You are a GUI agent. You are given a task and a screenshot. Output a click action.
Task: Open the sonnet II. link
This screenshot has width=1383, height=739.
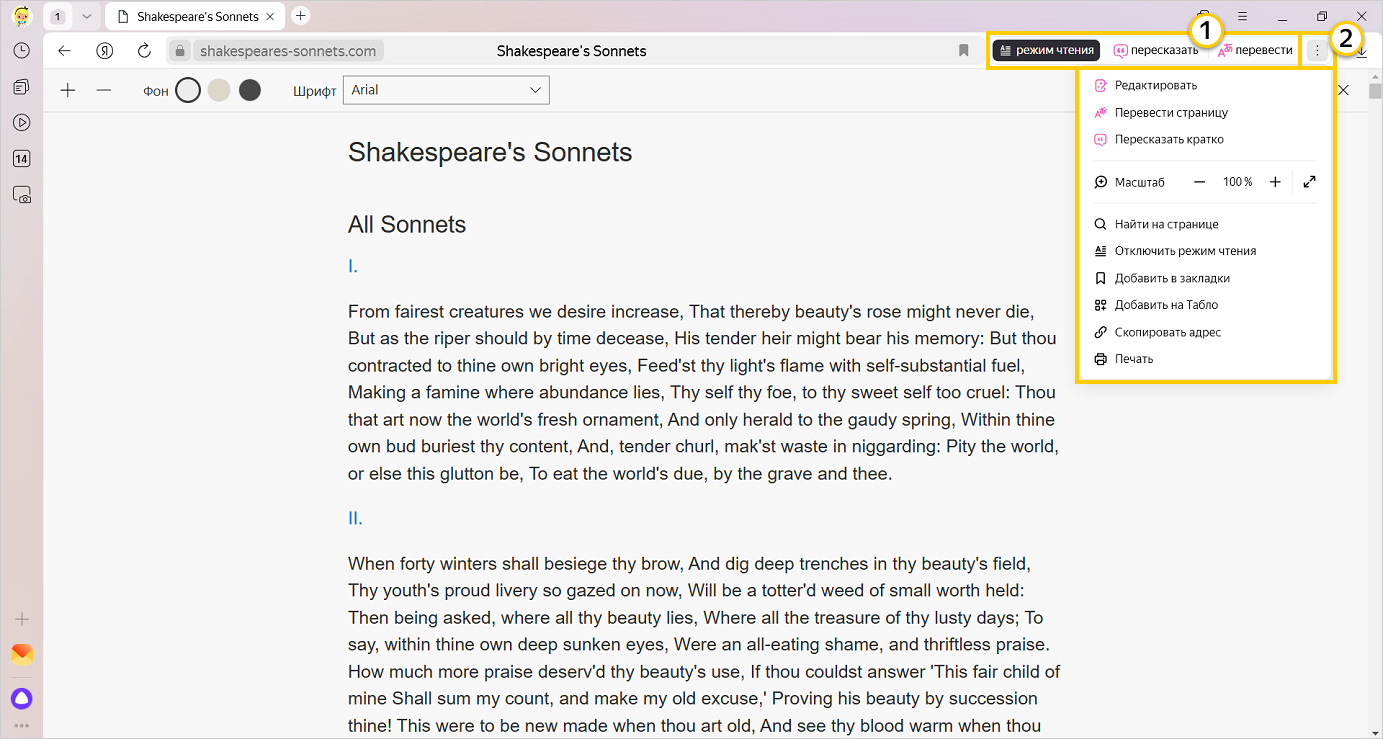(x=355, y=518)
